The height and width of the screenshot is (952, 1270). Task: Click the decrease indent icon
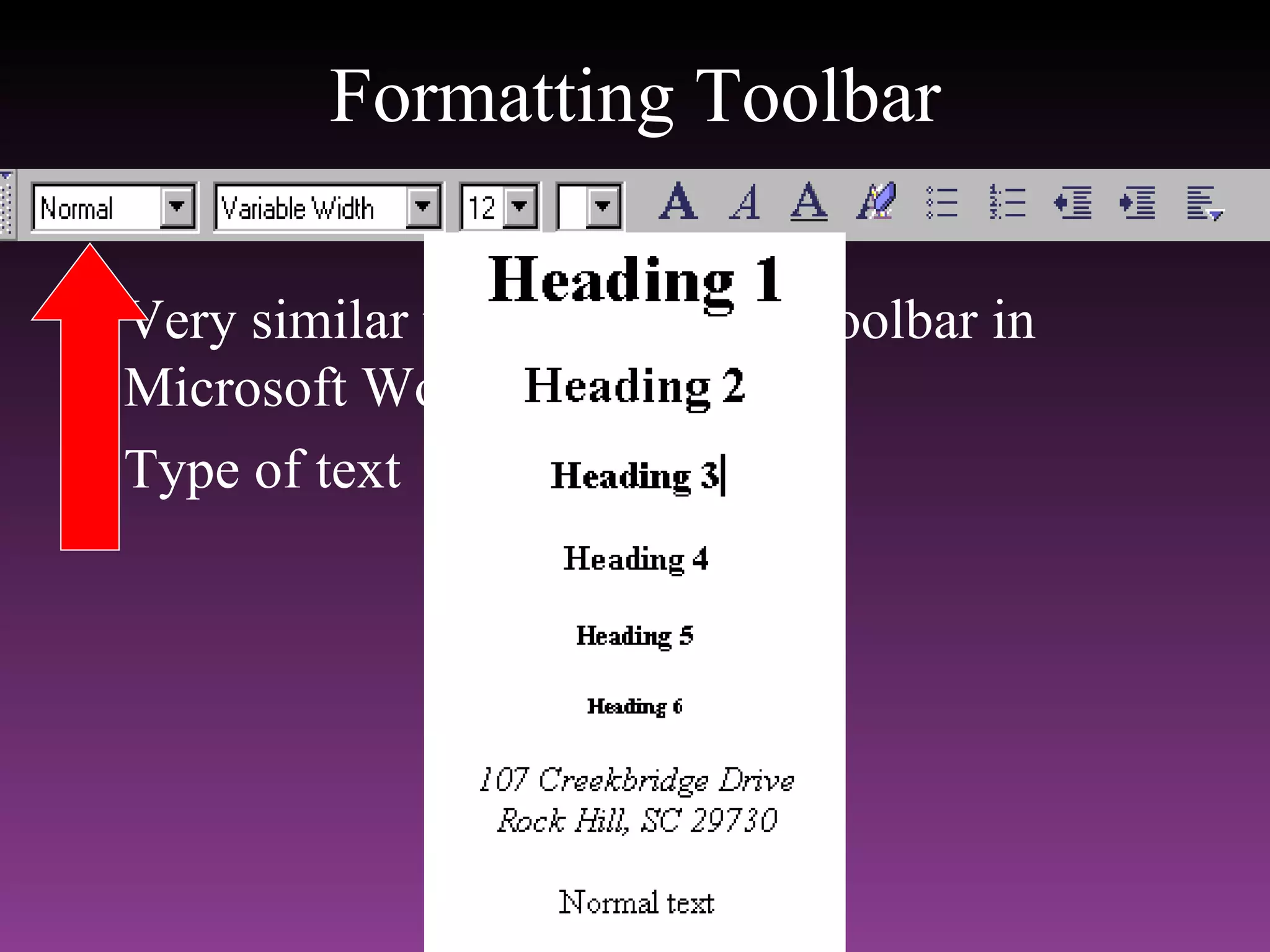(1073, 203)
